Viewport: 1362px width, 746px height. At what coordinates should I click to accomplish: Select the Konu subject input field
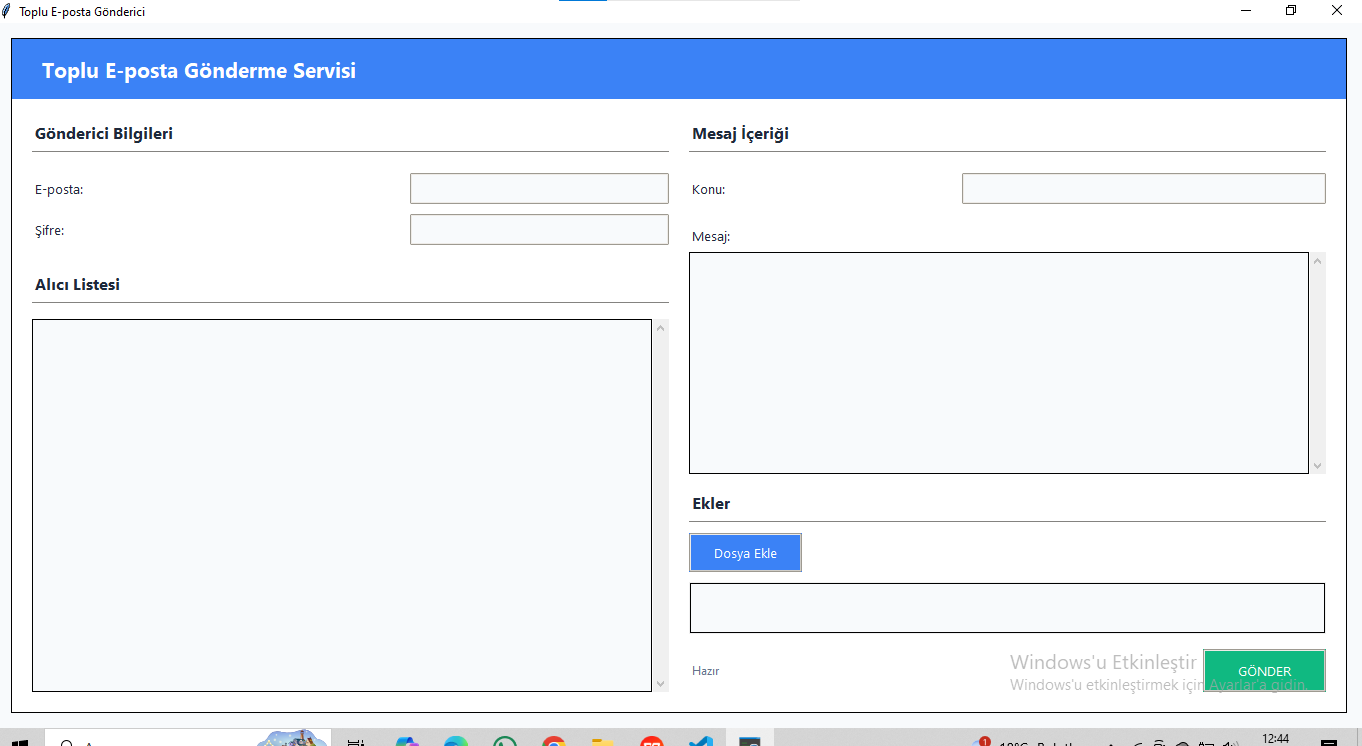pos(1143,188)
